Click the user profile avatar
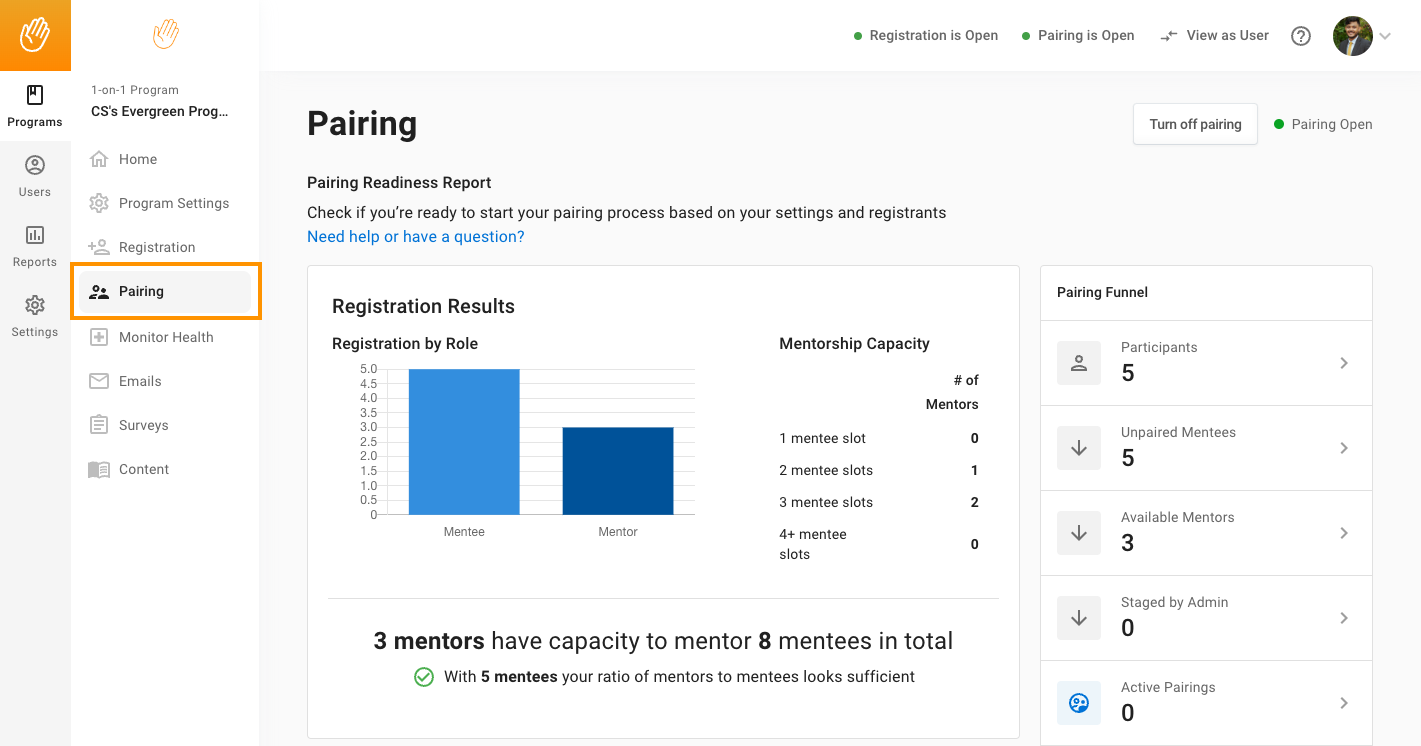The height and width of the screenshot is (746, 1421). pyautogui.click(x=1353, y=36)
